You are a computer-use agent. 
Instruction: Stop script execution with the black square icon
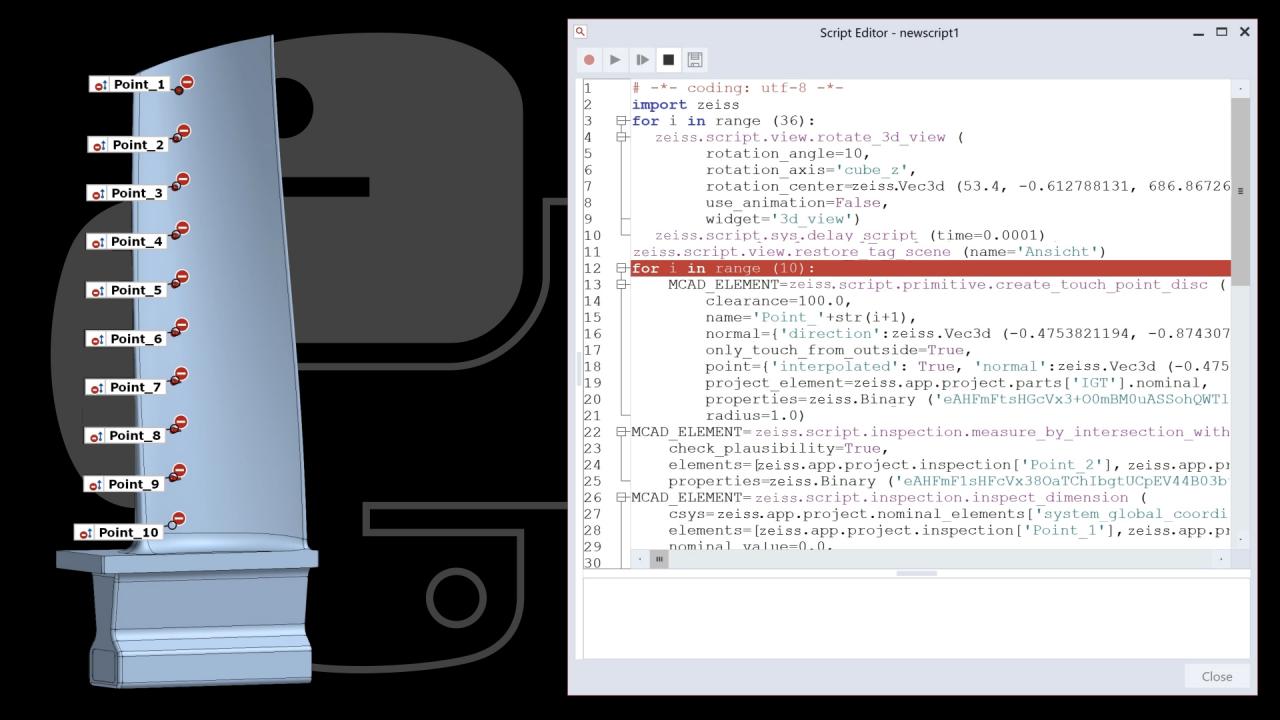[667, 59]
